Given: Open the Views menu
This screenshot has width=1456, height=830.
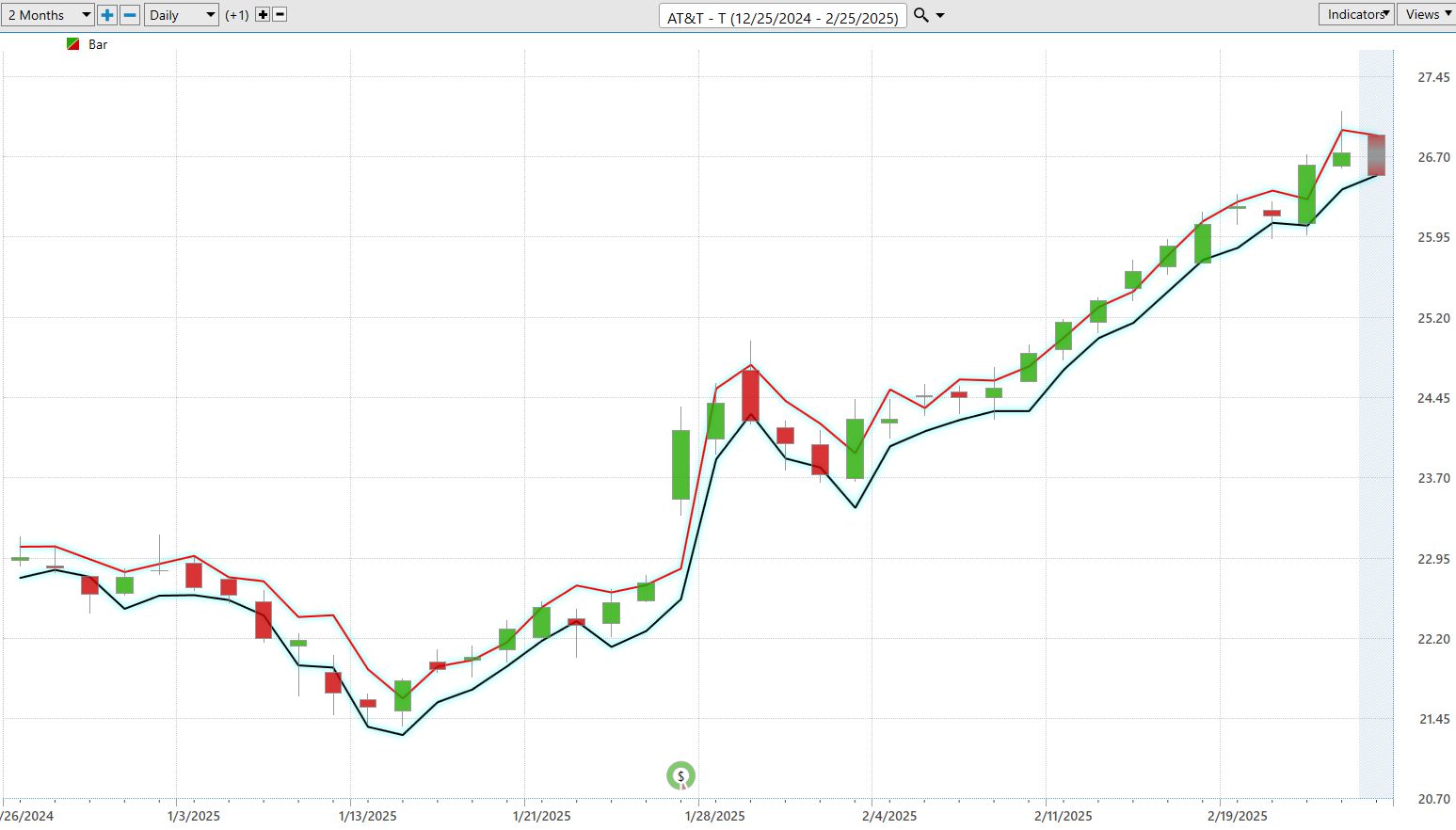Looking at the screenshot, I should (x=1427, y=14).
